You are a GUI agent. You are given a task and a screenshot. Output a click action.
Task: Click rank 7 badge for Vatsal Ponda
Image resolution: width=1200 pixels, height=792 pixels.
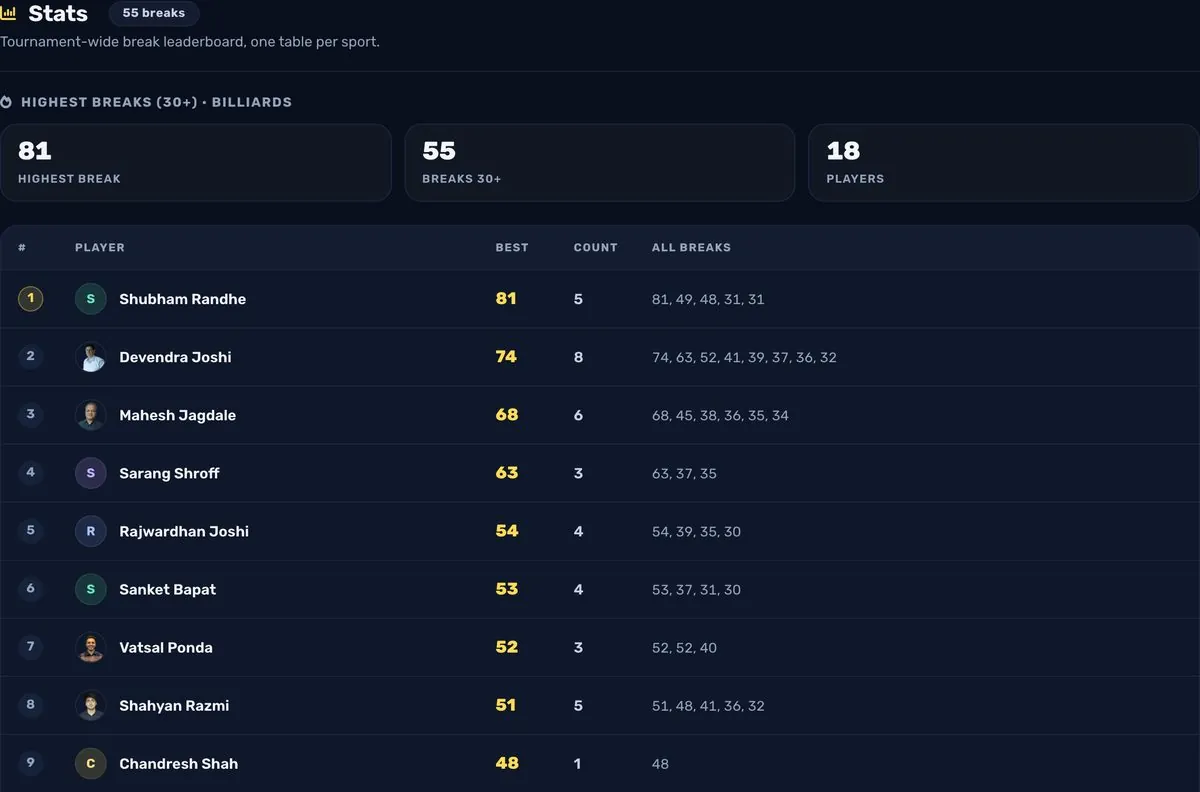tap(30, 646)
